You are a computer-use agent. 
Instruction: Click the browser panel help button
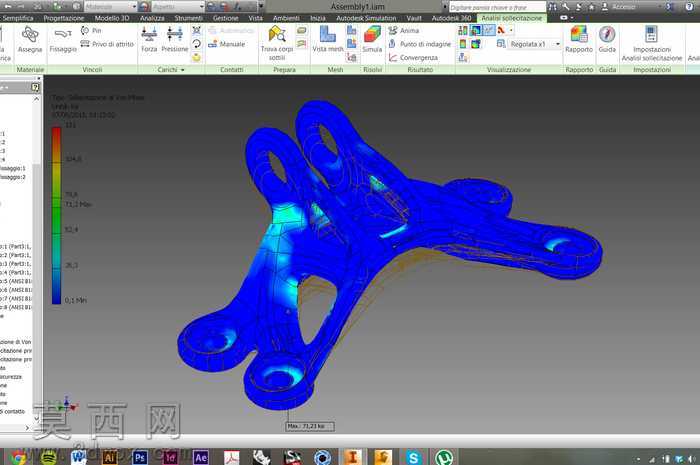[35, 87]
